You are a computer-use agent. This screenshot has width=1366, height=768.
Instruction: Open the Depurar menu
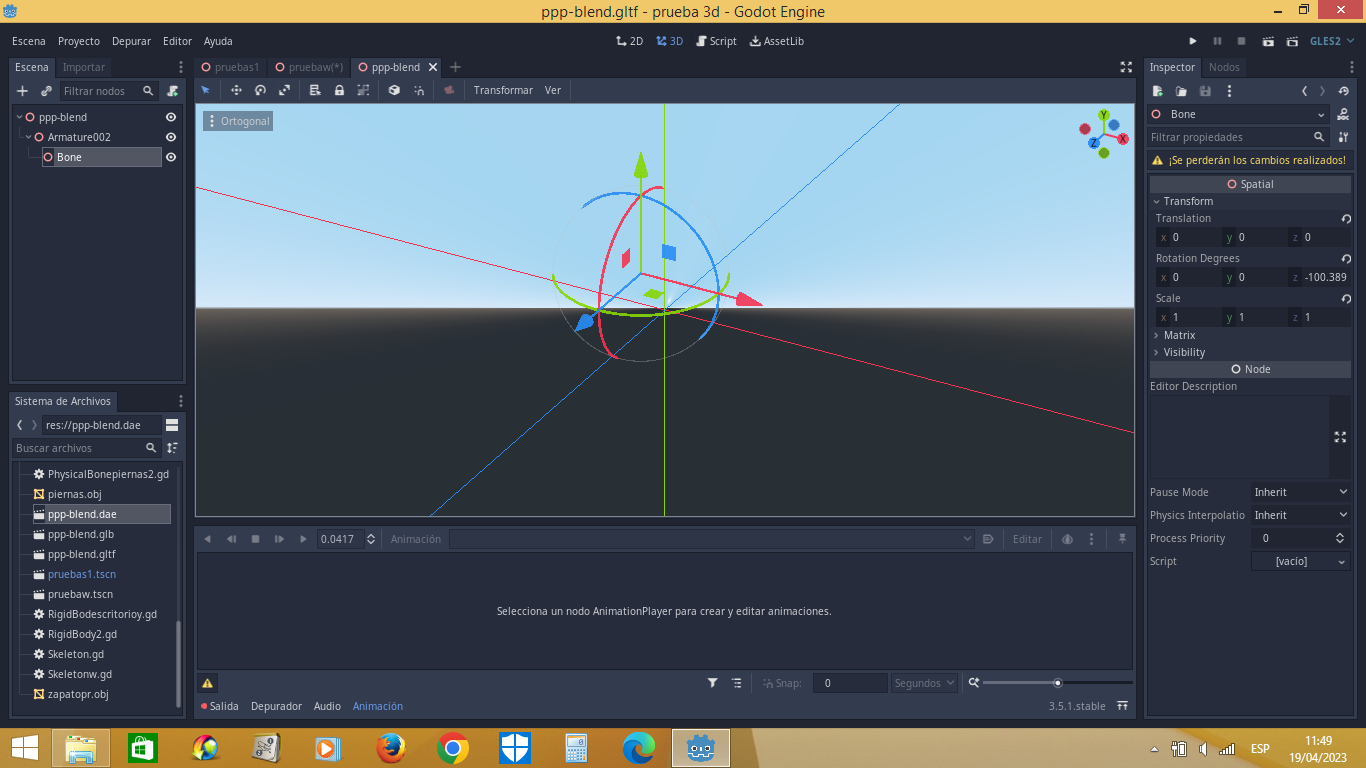click(131, 41)
